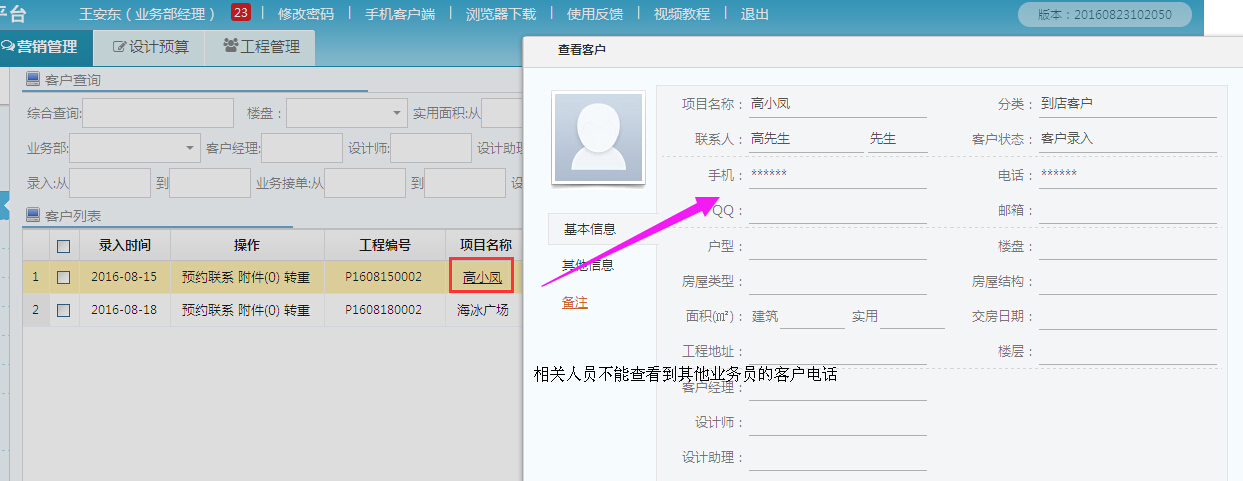The width and height of the screenshot is (1243, 481).
Task: Open 视频教程 from the top bar
Action: click(682, 14)
